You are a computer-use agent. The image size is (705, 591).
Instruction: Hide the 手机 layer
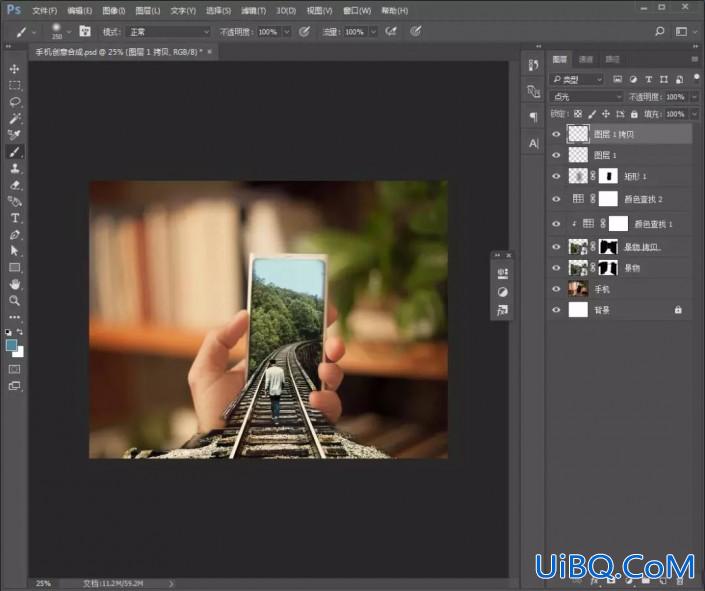point(556,289)
